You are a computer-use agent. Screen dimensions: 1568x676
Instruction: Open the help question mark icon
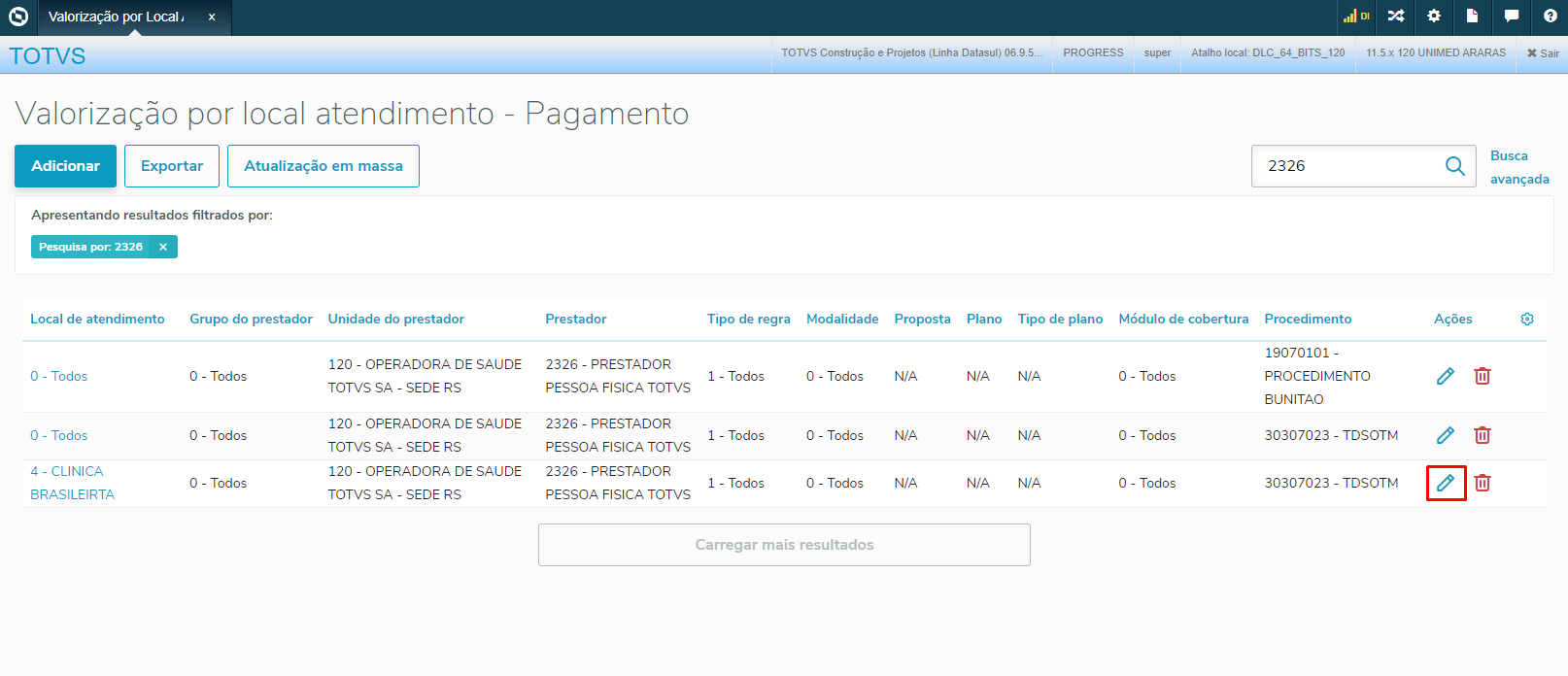click(x=1551, y=16)
